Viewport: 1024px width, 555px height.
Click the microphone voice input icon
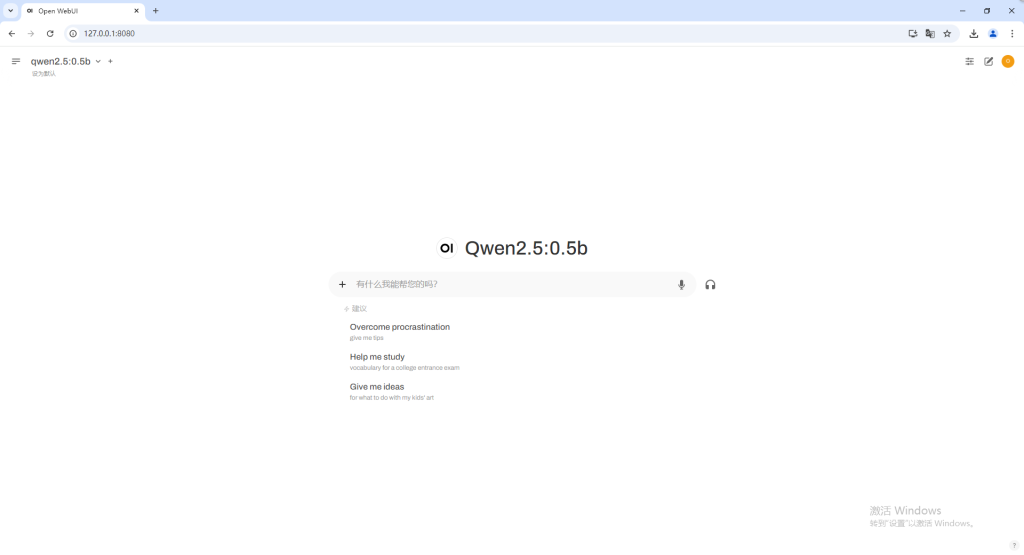[682, 284]
